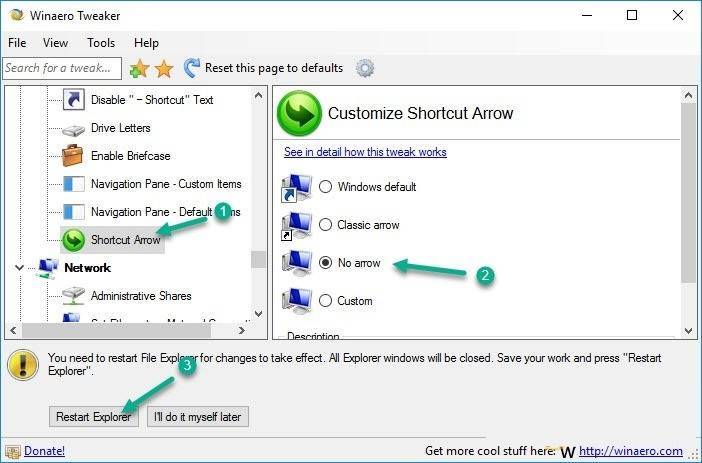Click the Winaero Tweaker title bar app icon

tap(16, 15)
